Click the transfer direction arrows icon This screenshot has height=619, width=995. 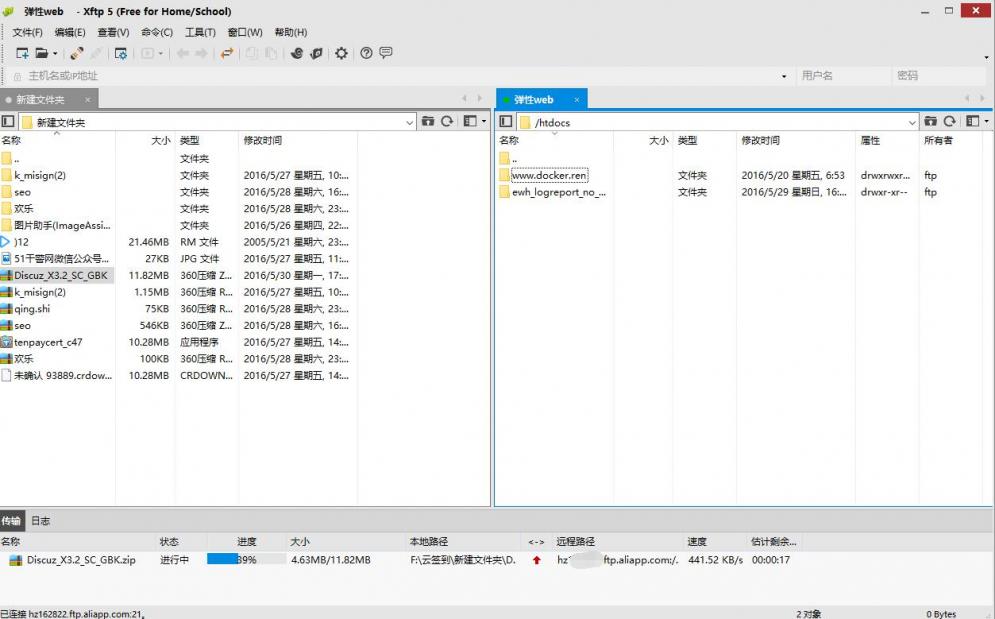[227, 53]
